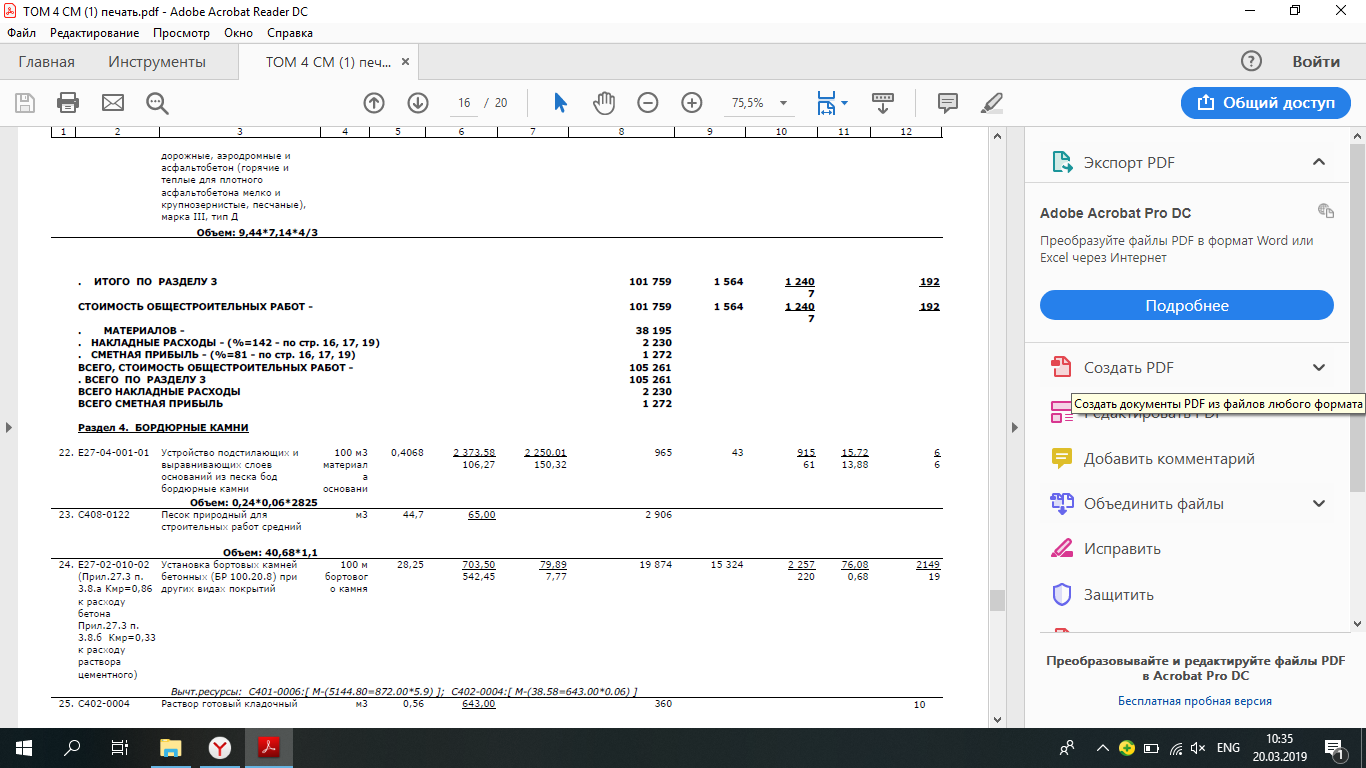This screenshot has height=768, width=1366.
Task: Open the Find text magnifier tool
Action: click(x=157, y=103)
